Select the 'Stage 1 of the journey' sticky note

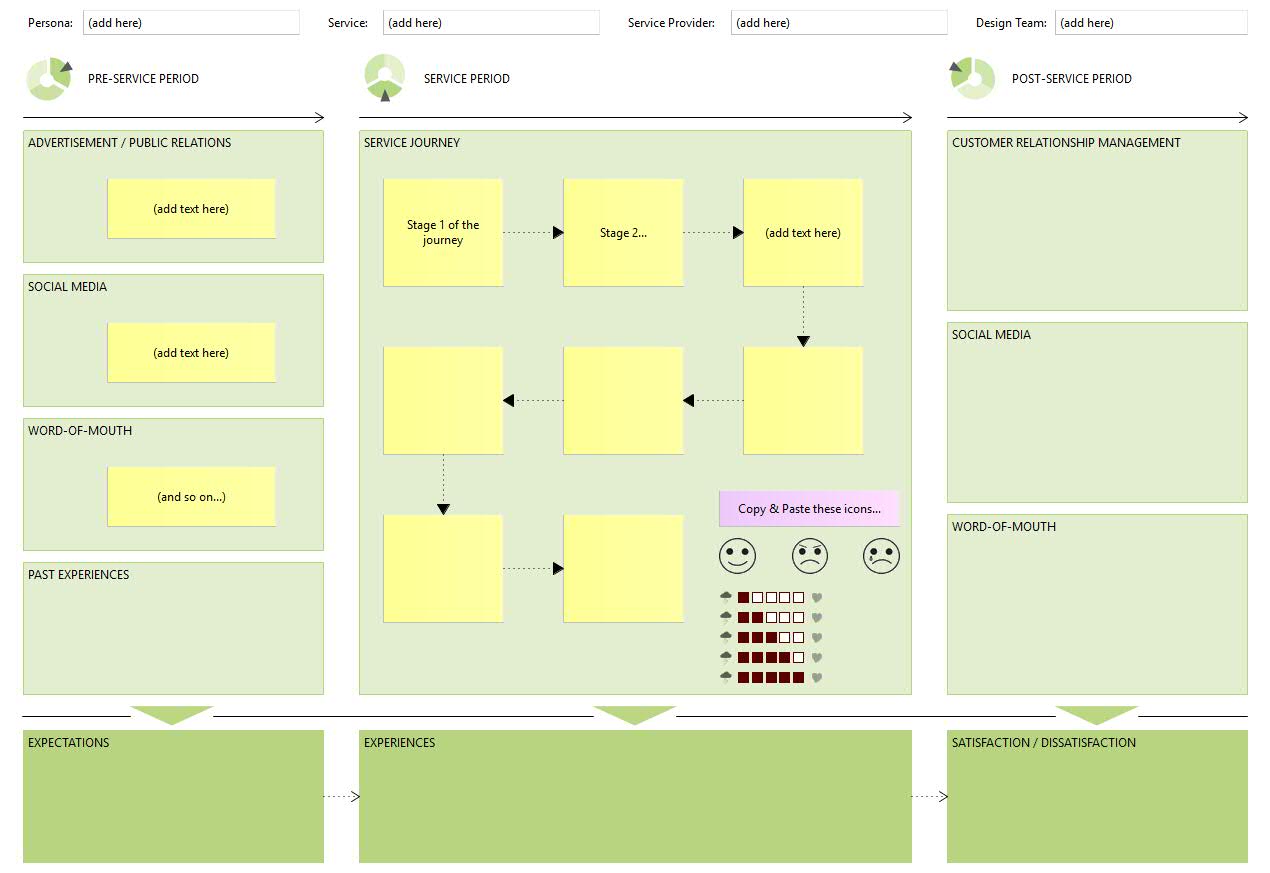pos(443,233)
